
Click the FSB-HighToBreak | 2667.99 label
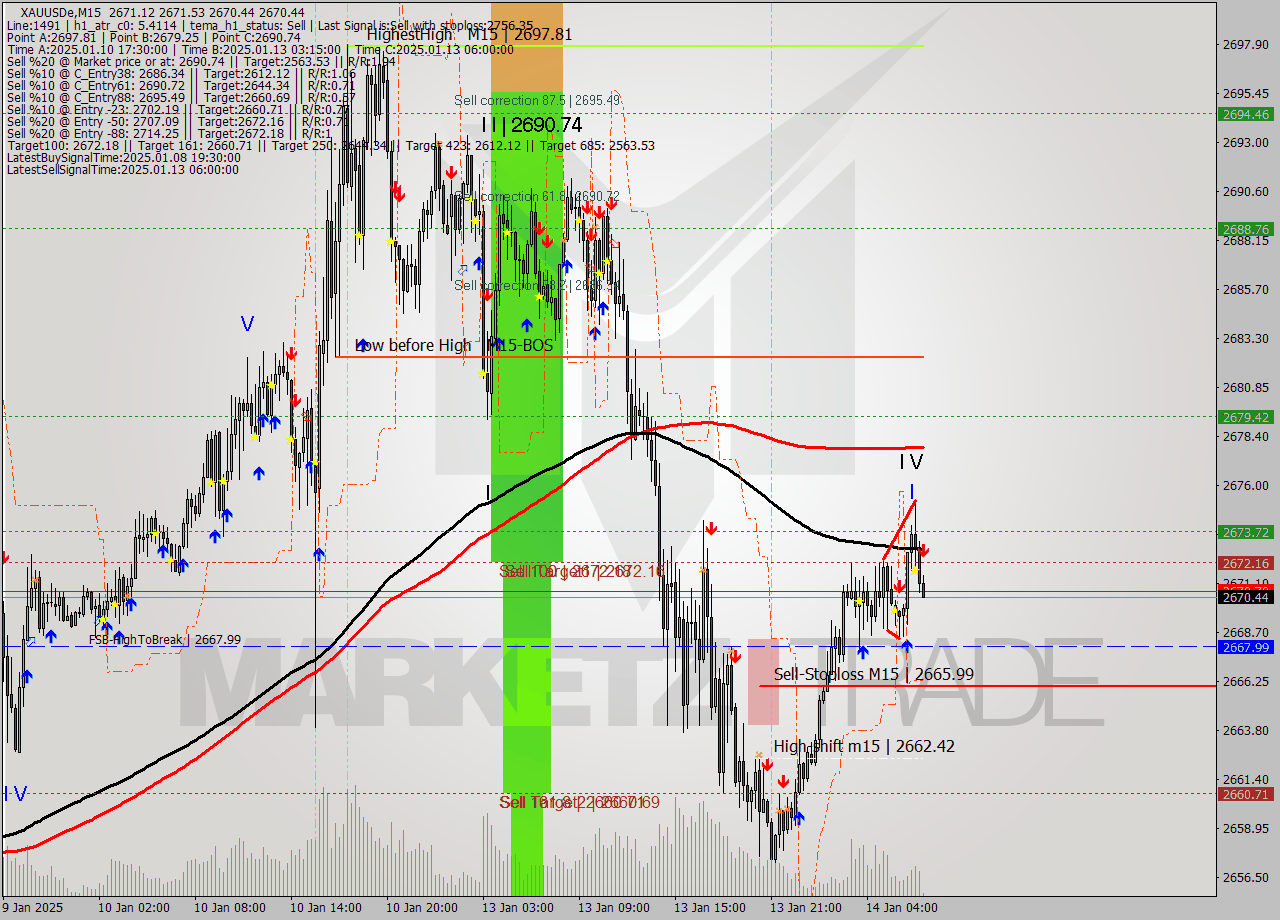(165, 640)
